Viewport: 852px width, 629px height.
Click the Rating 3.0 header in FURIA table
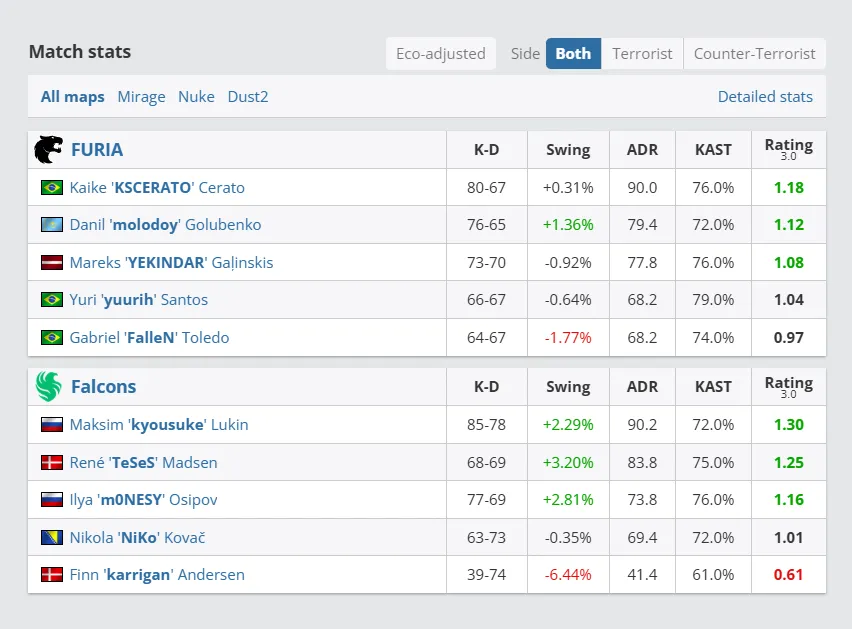(x=788, y=148)
